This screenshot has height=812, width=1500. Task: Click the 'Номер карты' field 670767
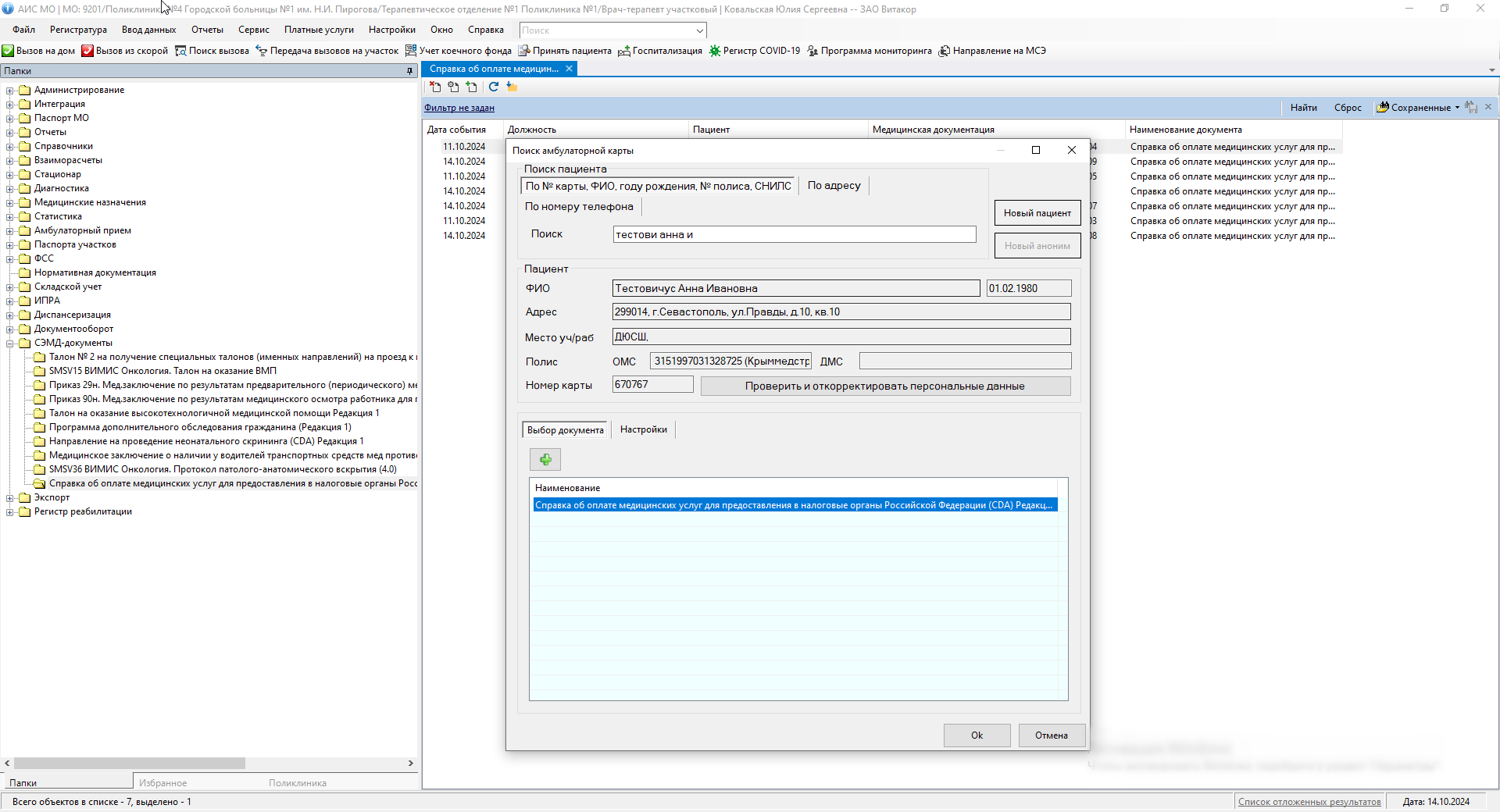(652, 385)
